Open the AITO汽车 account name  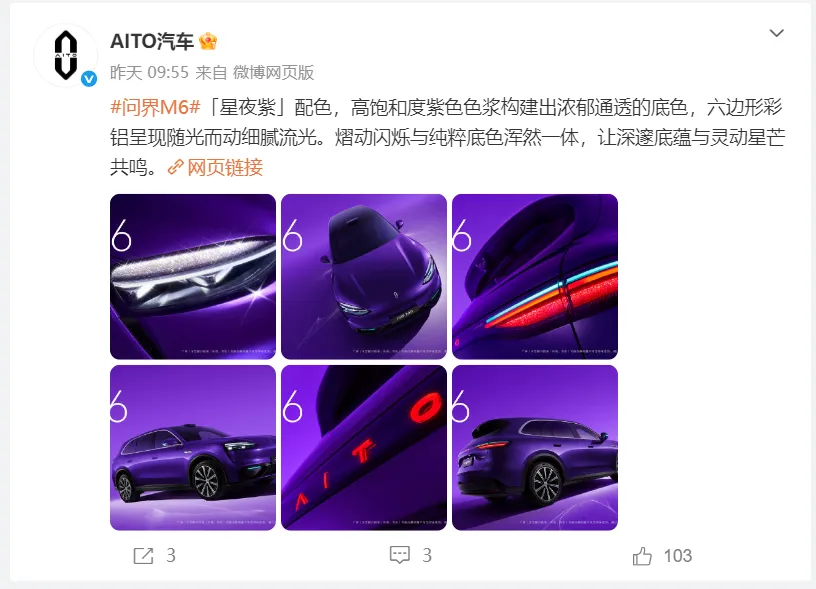152,41
